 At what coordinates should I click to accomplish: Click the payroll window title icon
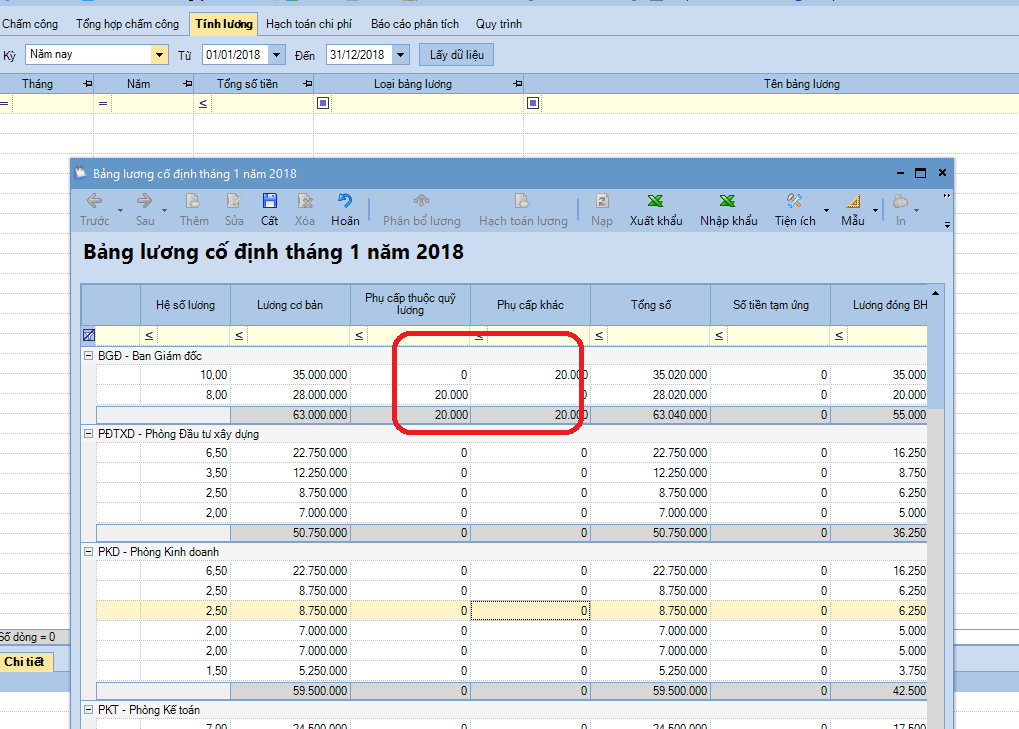pyautogui.click(x=81, y=173)
